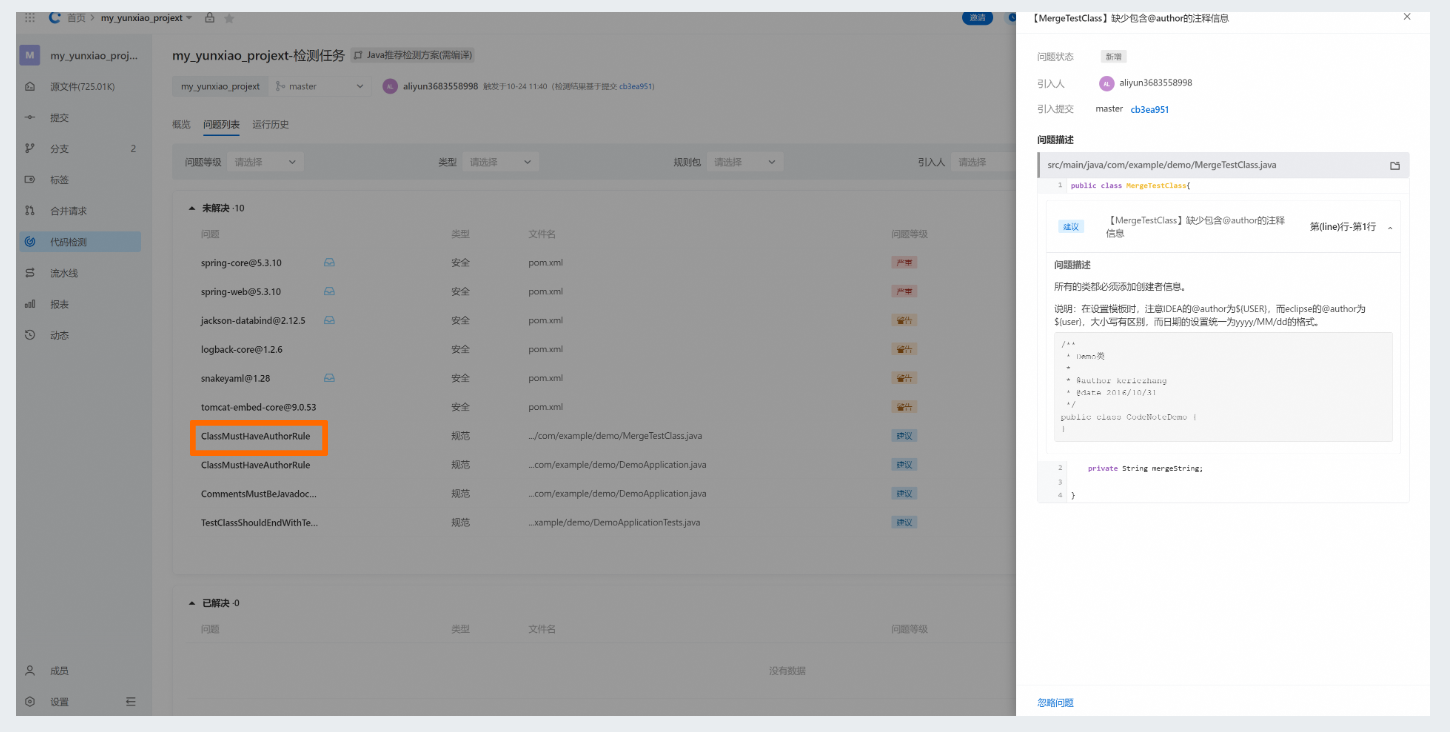This screenshot has height=732, width=1450.
Task: Click 忽略问题 link at panel bottom
Action: tap(1055, 703)
